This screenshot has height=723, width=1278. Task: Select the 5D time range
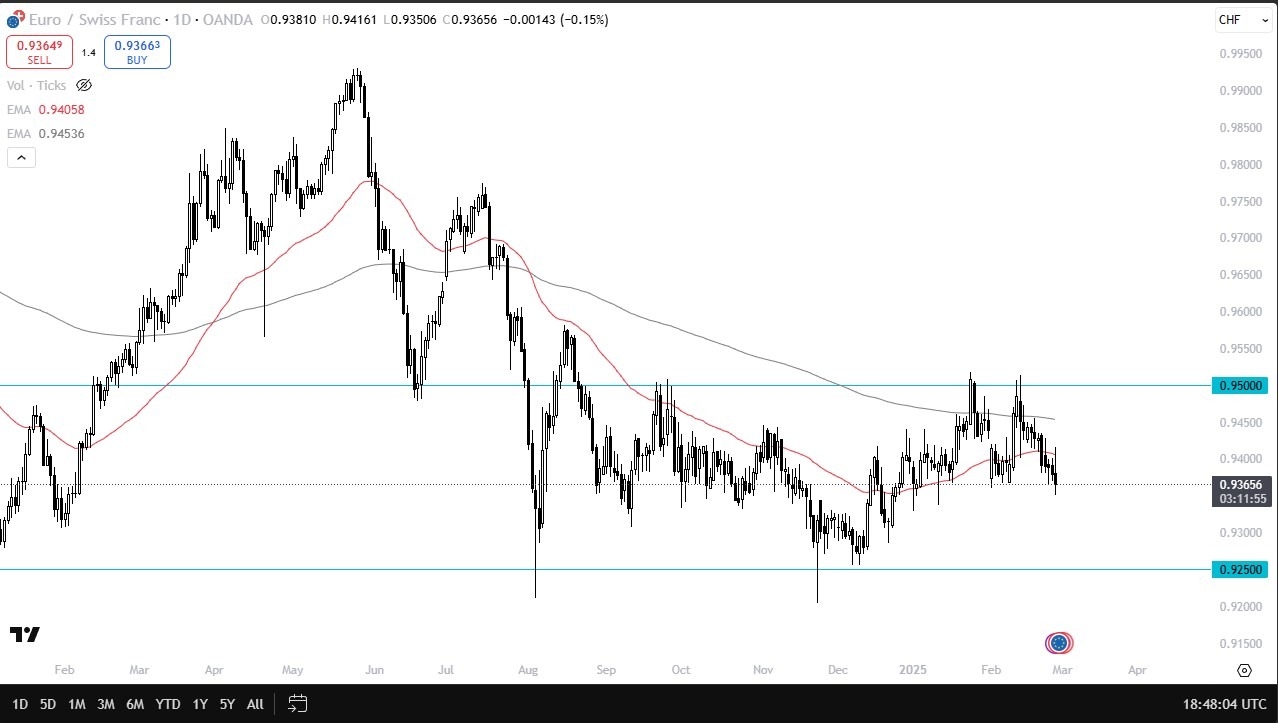pyautogui.click(x=48, y=704)
